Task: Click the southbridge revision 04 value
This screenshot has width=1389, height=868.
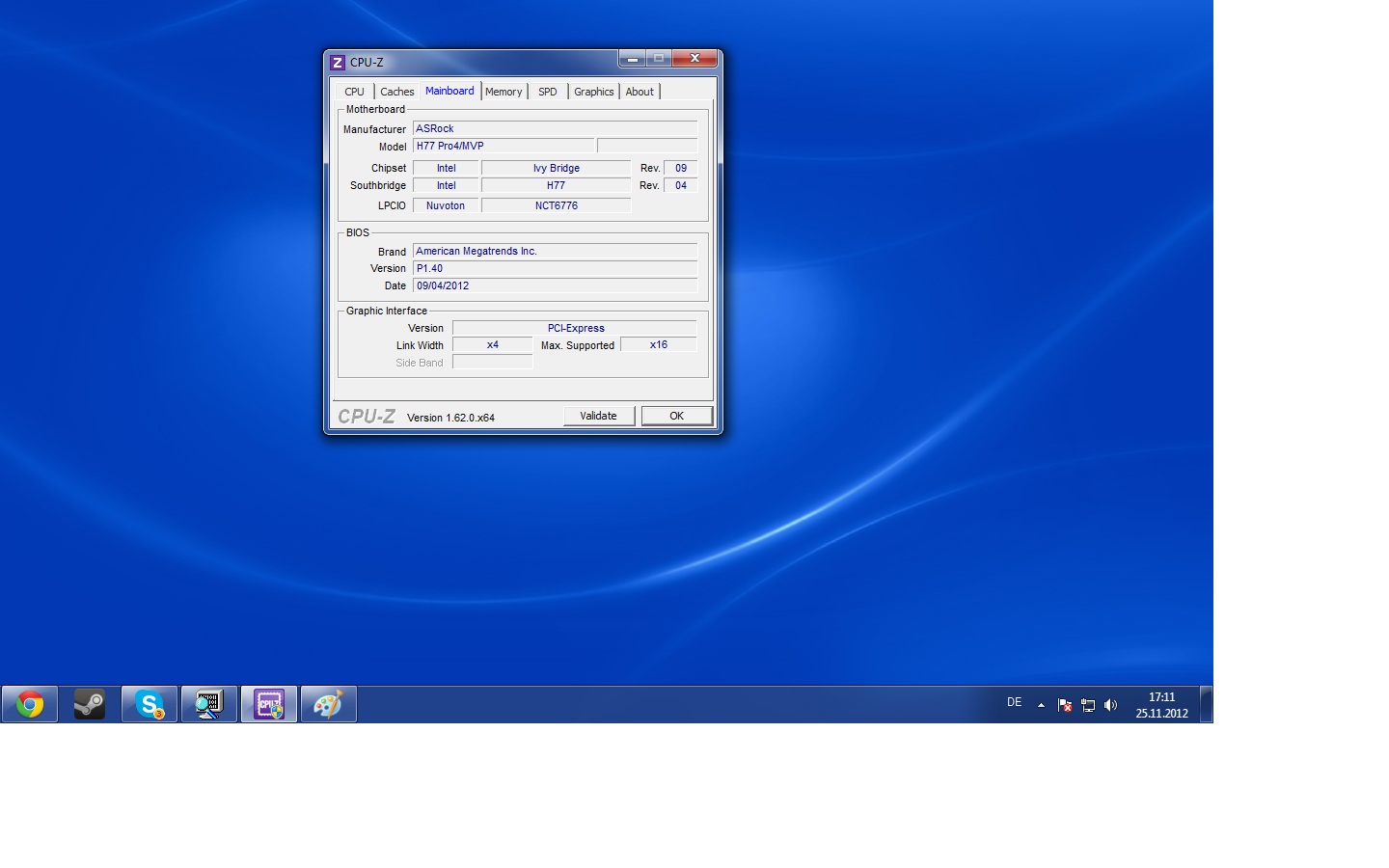Action: [x=681, y=185]
